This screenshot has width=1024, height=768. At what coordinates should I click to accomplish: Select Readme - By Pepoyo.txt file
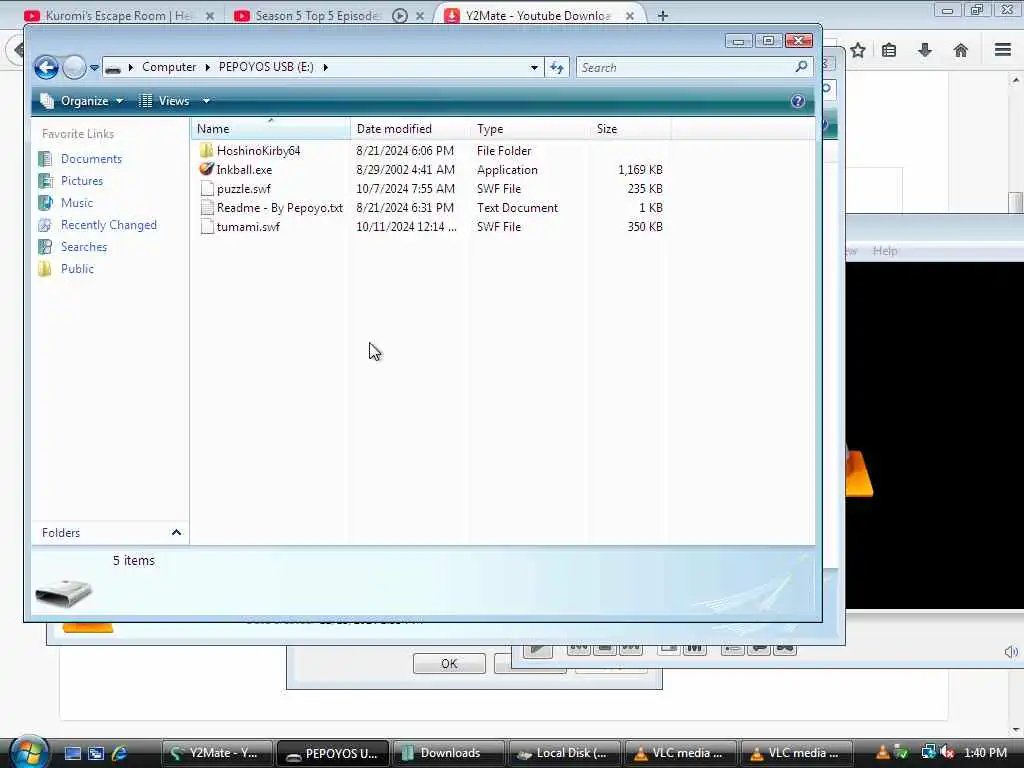280,208
